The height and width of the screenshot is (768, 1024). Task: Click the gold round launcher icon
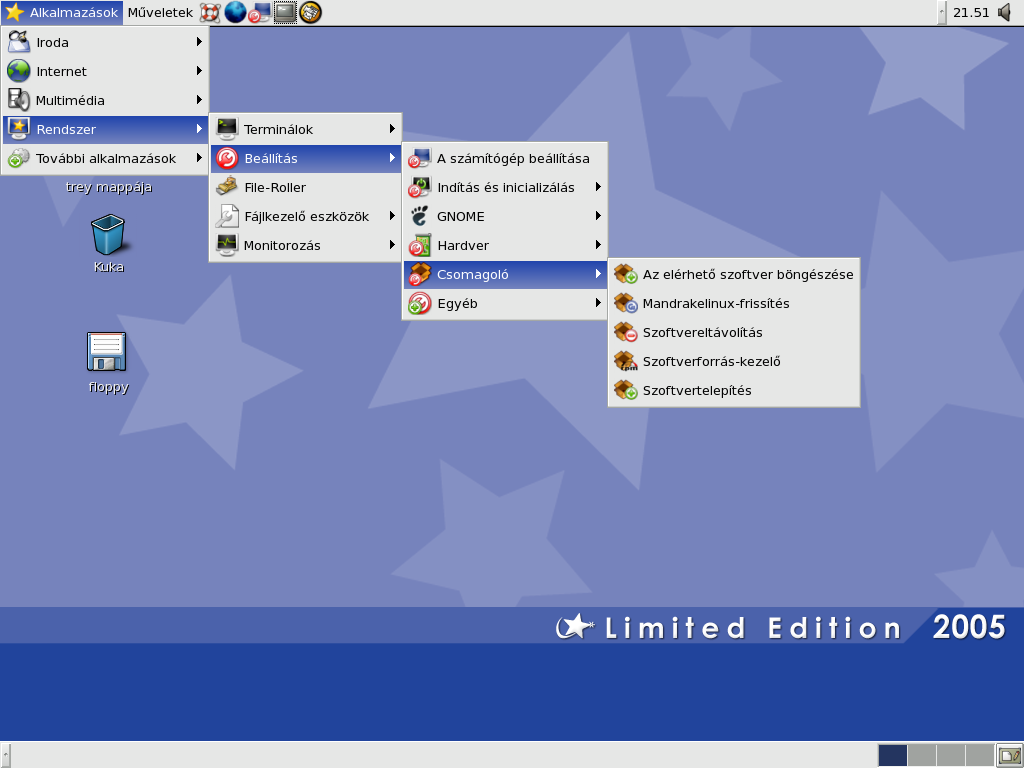pos(310,12)
